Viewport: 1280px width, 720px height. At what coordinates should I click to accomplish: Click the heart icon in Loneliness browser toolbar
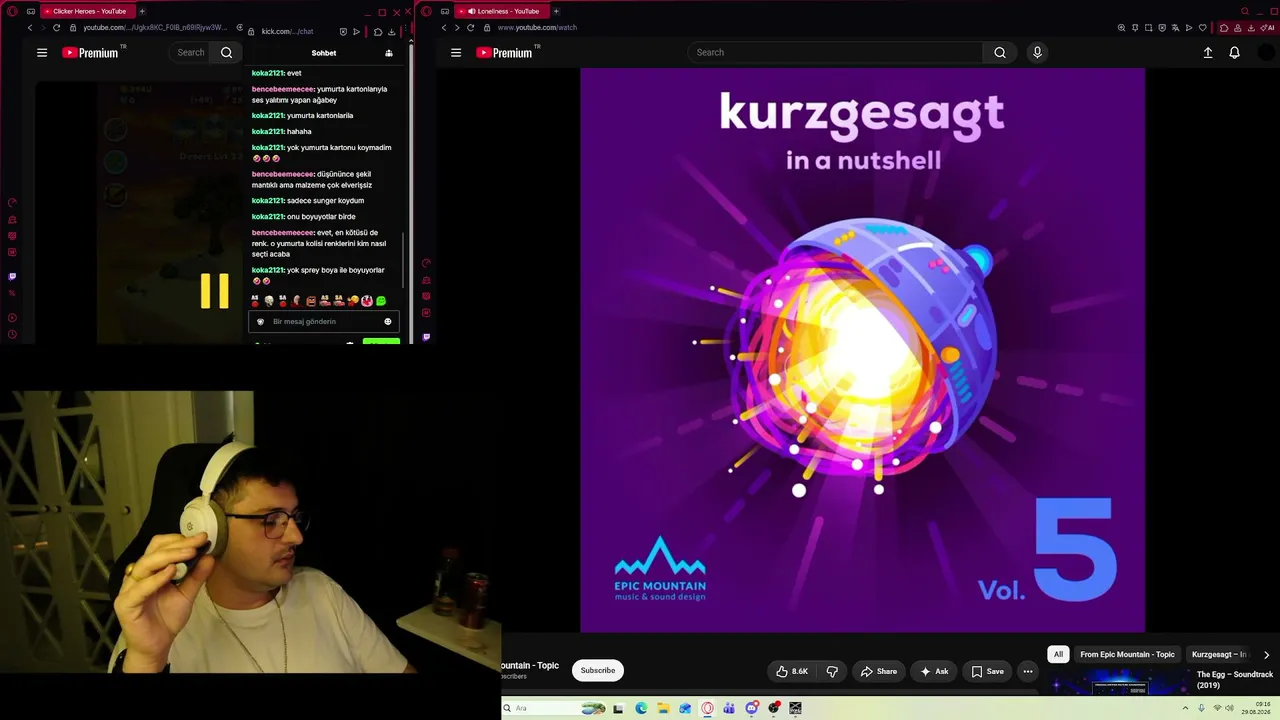[x=1203, y=27]
